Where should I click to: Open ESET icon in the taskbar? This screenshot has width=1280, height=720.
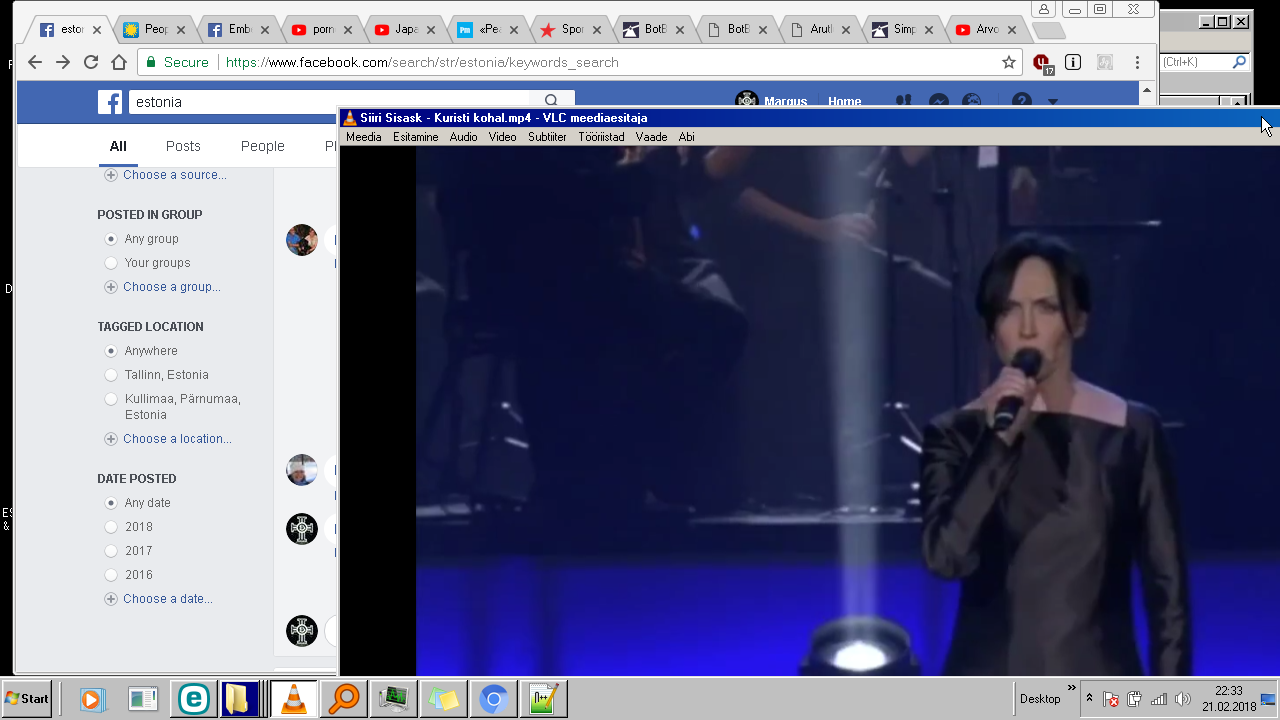pyautogui.click(x=193, y=699)
